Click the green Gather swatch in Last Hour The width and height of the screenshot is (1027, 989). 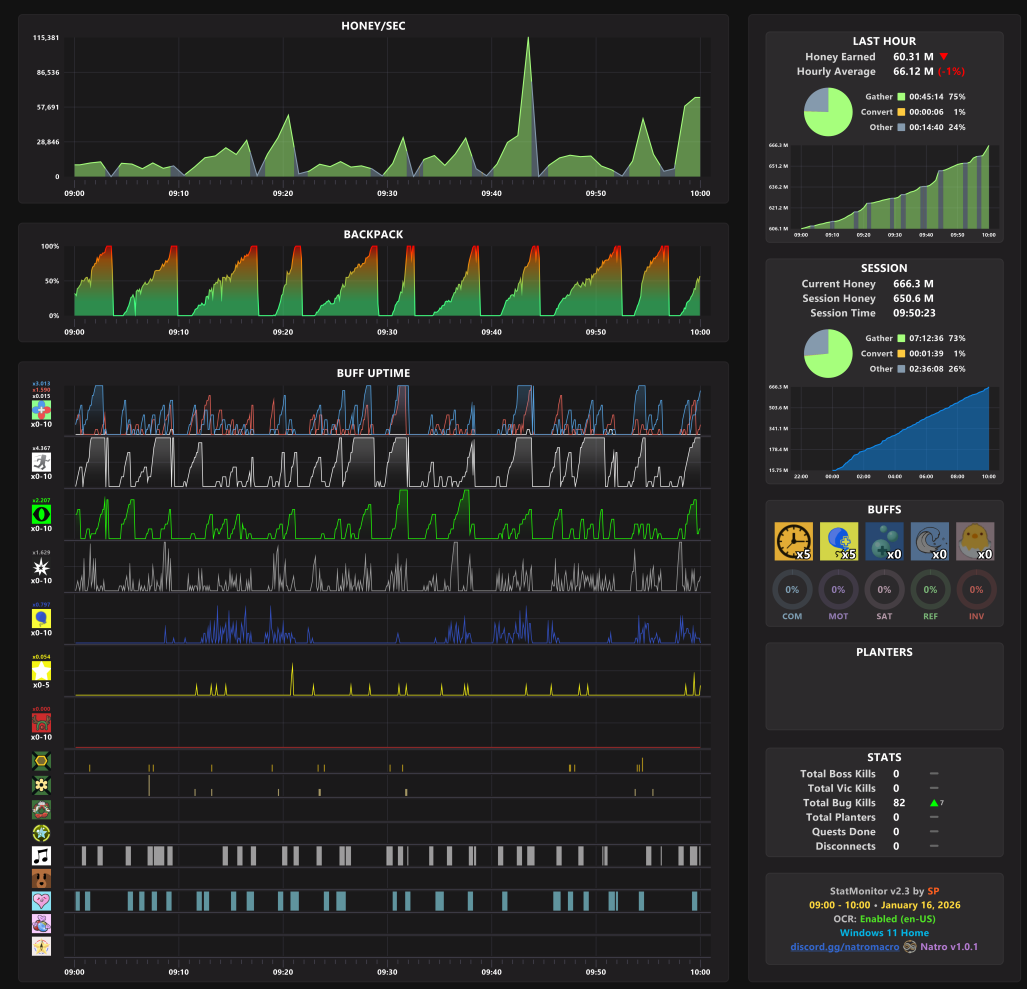(x=901, y=97)
